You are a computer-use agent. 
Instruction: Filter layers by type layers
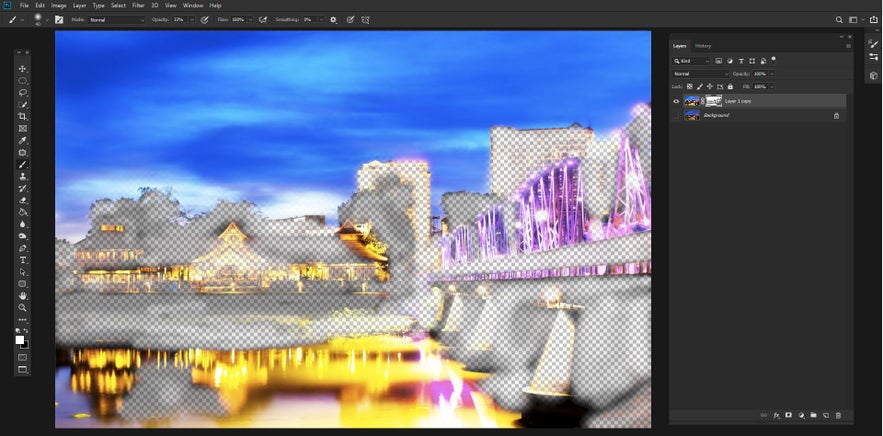[741, 61]
